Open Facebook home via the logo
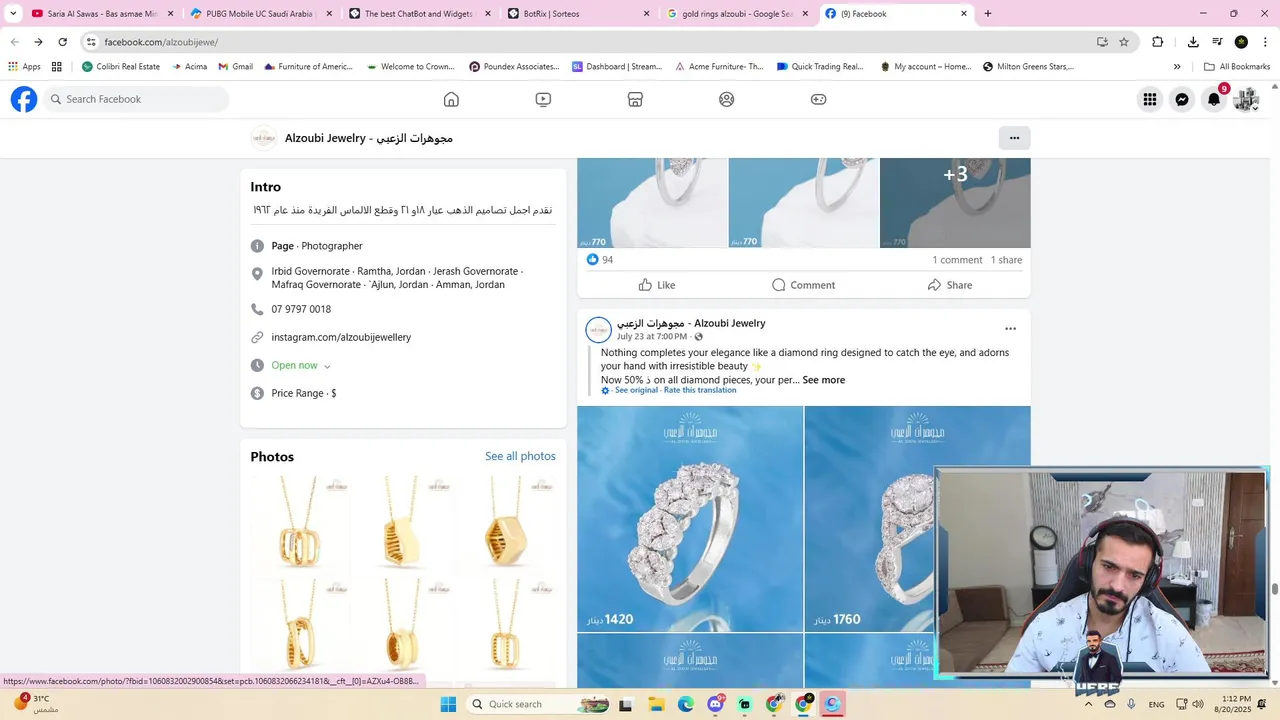The width and height of the screenshot is (1280, 720). (x=24, y=99)
